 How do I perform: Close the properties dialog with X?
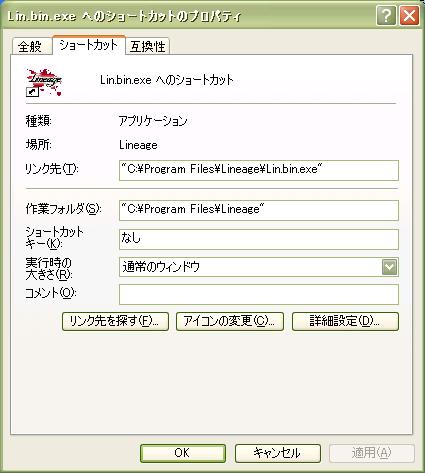click(x=409, y=16)
